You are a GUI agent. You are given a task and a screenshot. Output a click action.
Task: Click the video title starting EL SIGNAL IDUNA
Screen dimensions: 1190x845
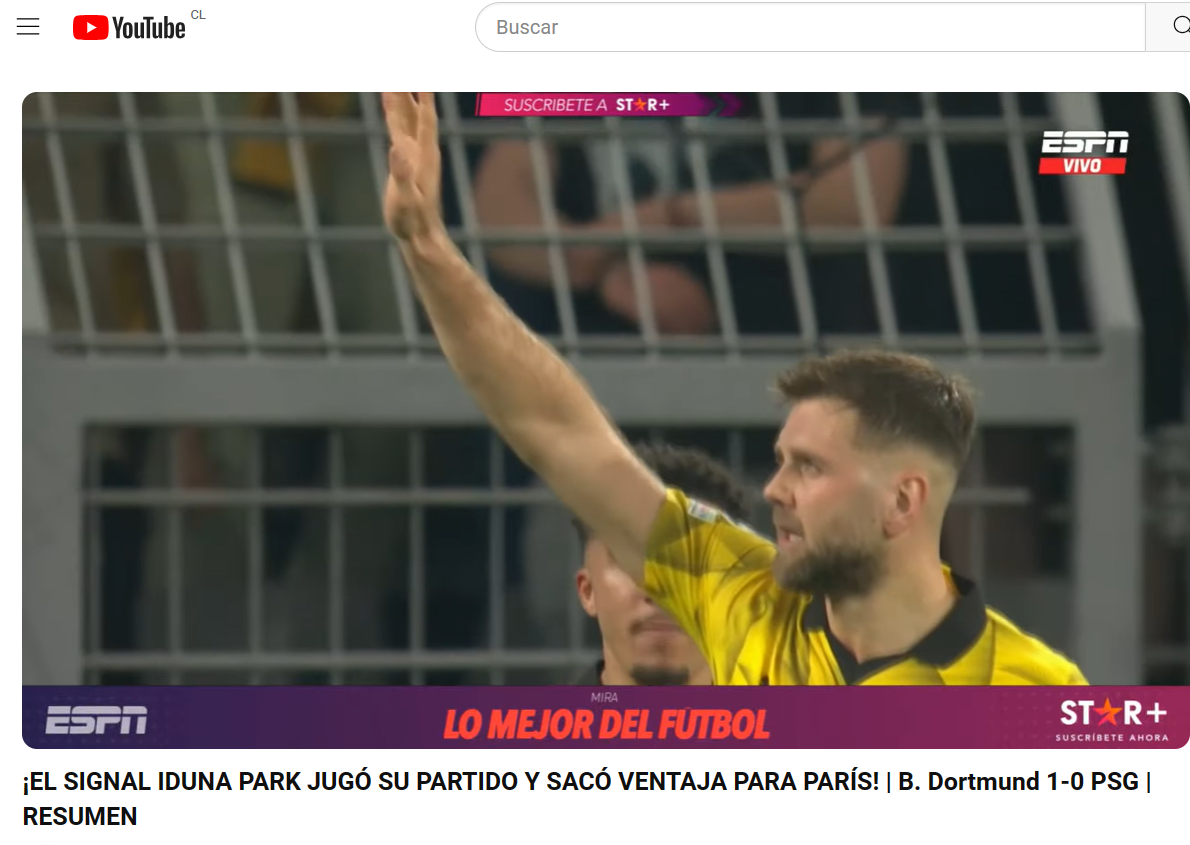(x=587, y=799)
